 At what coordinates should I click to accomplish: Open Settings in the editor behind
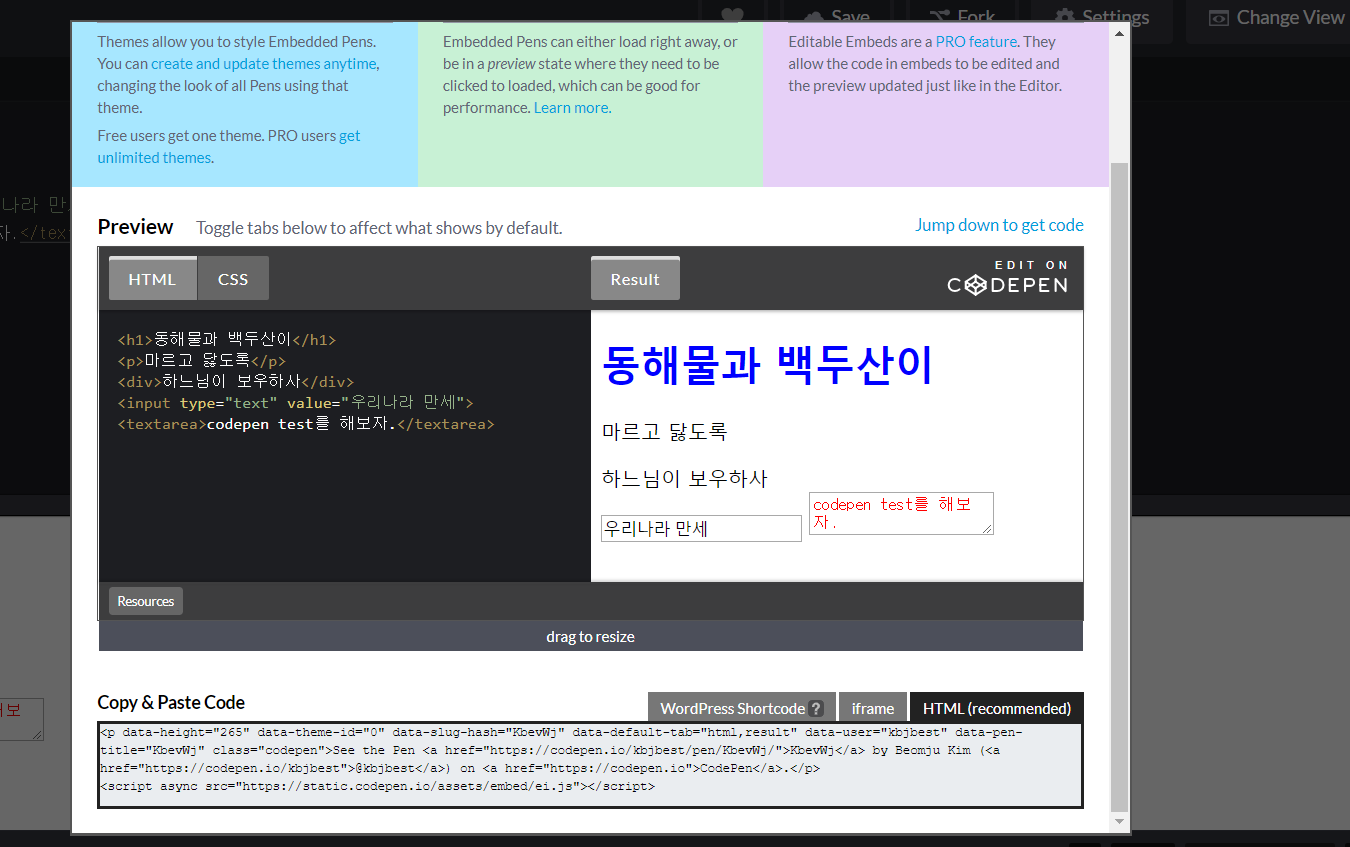(x=1102, y=17)
